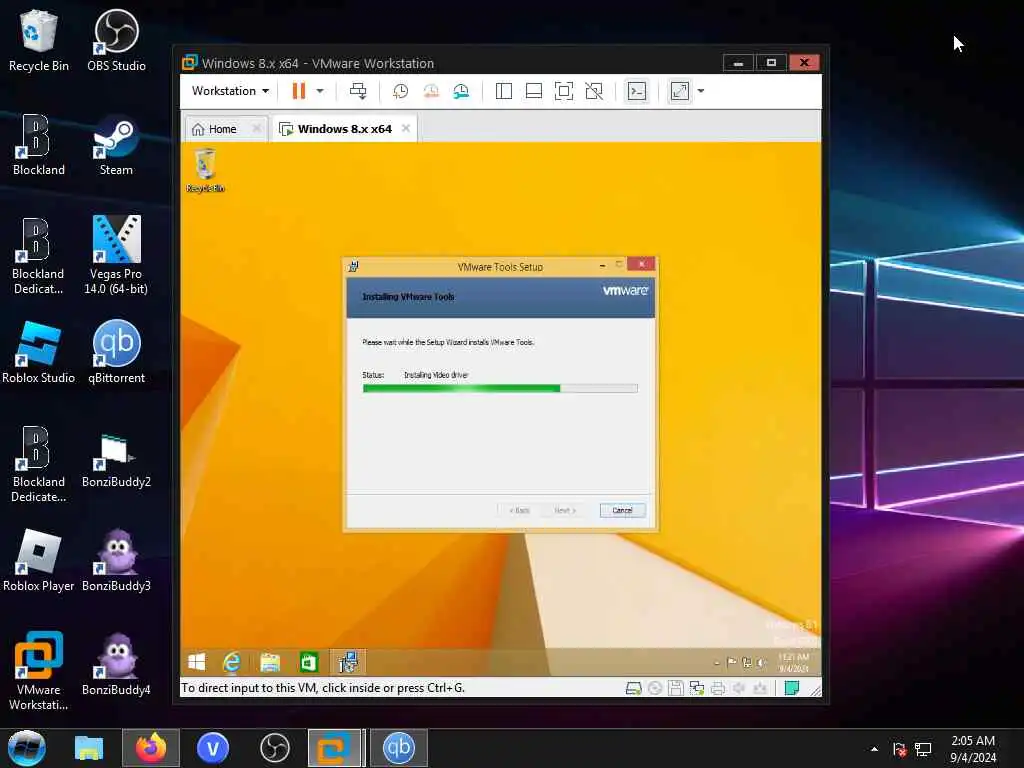Launch Roblox Studio shortcut
1024x768 pixels.
pos(39,352)
